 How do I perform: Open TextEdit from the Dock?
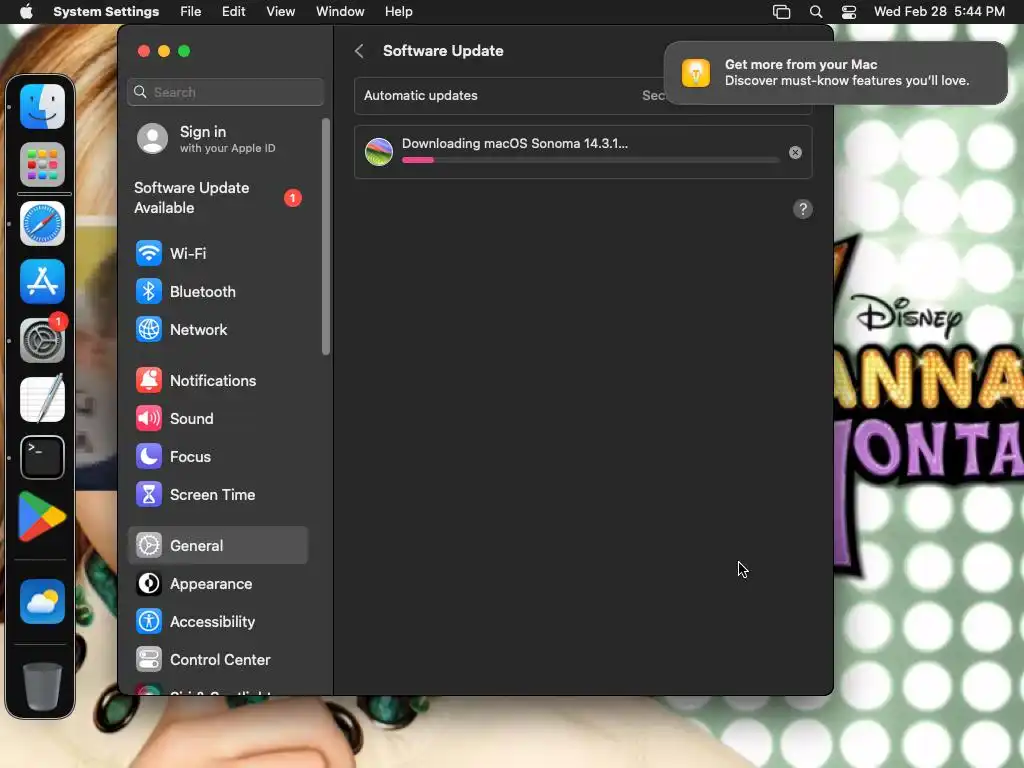(42, 398)
